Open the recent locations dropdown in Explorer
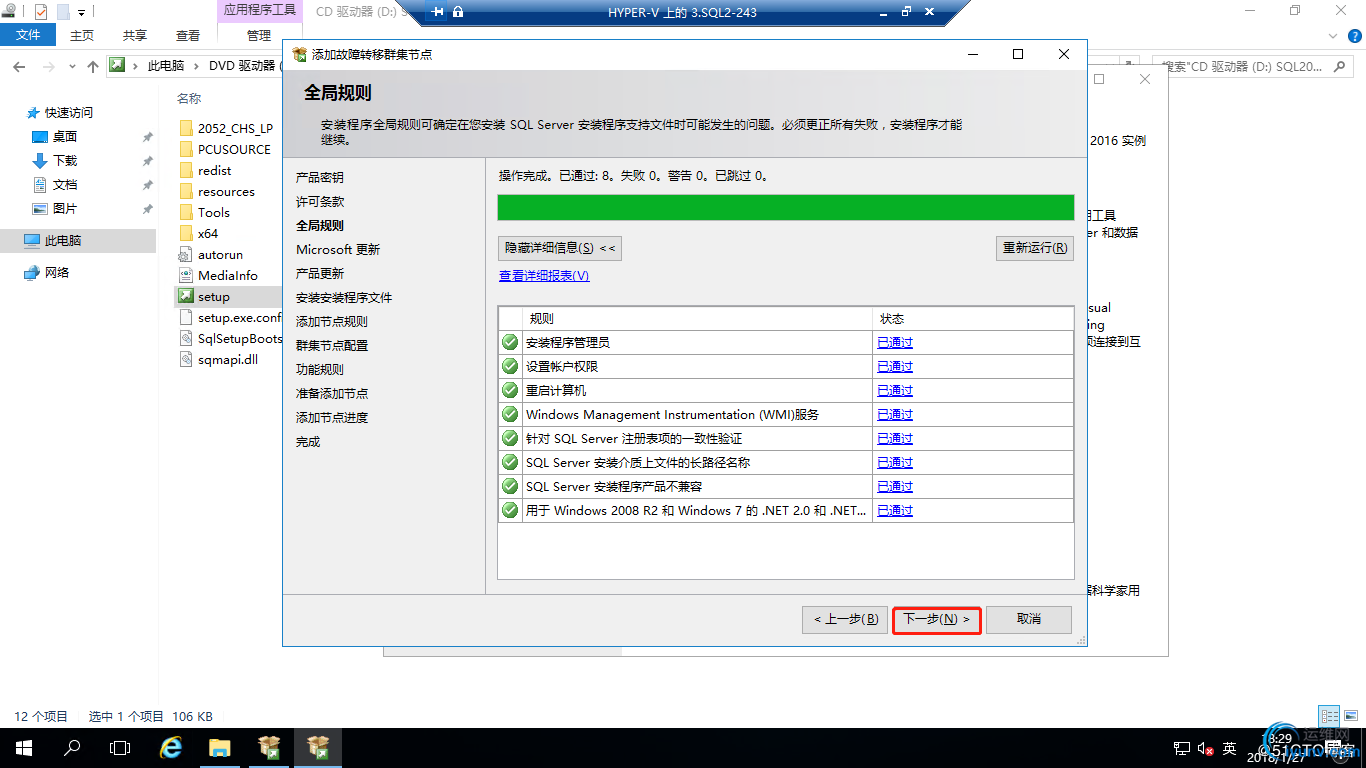The height and width of the screenshot is (768, 1366). [72, 66]
